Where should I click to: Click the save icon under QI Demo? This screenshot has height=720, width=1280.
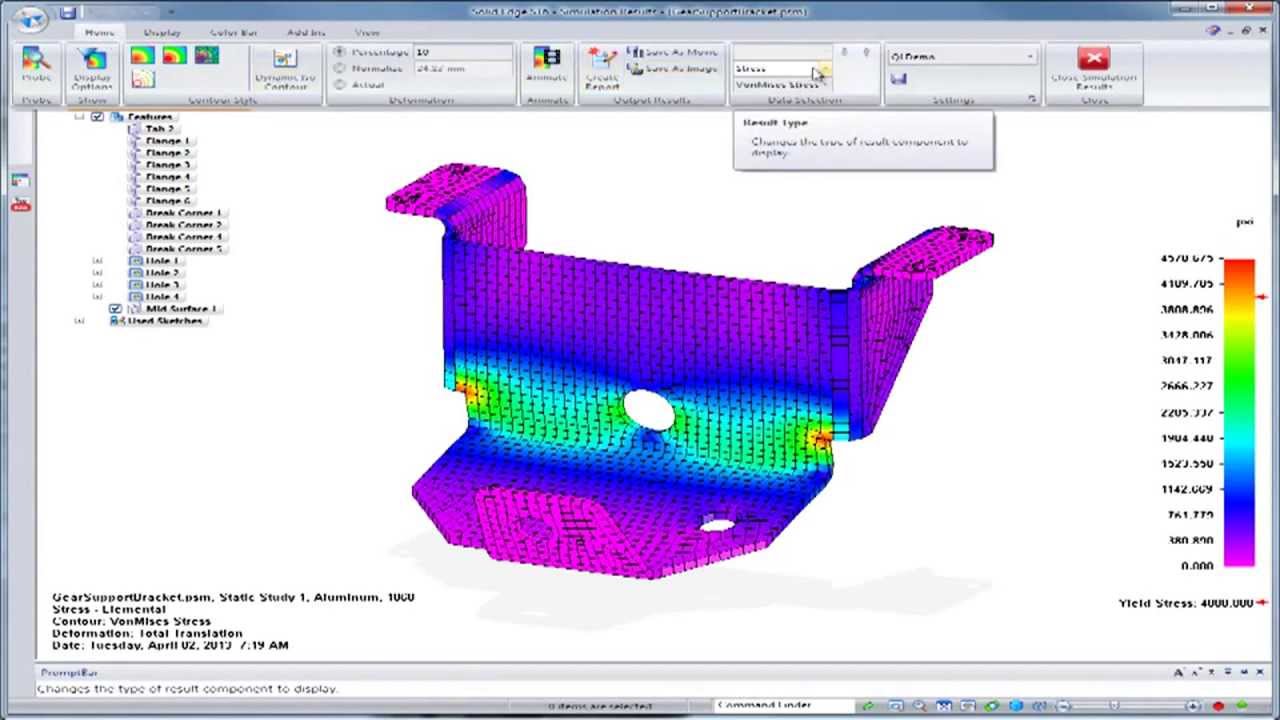pos(898,78)
